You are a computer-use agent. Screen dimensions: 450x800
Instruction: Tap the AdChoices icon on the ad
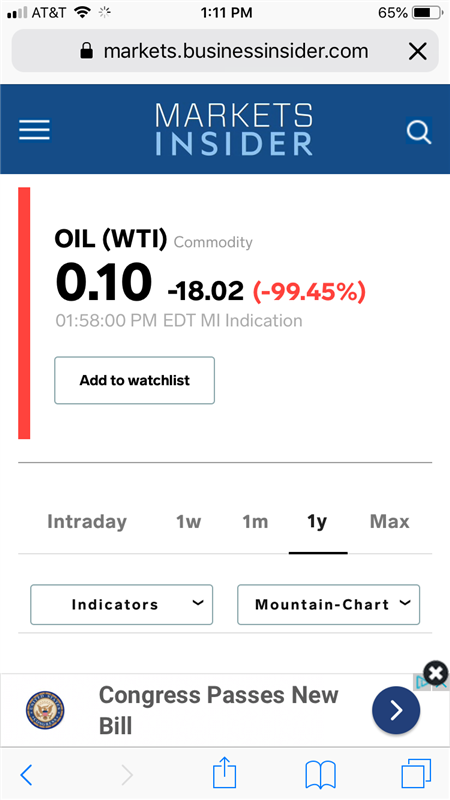(421, 683)
